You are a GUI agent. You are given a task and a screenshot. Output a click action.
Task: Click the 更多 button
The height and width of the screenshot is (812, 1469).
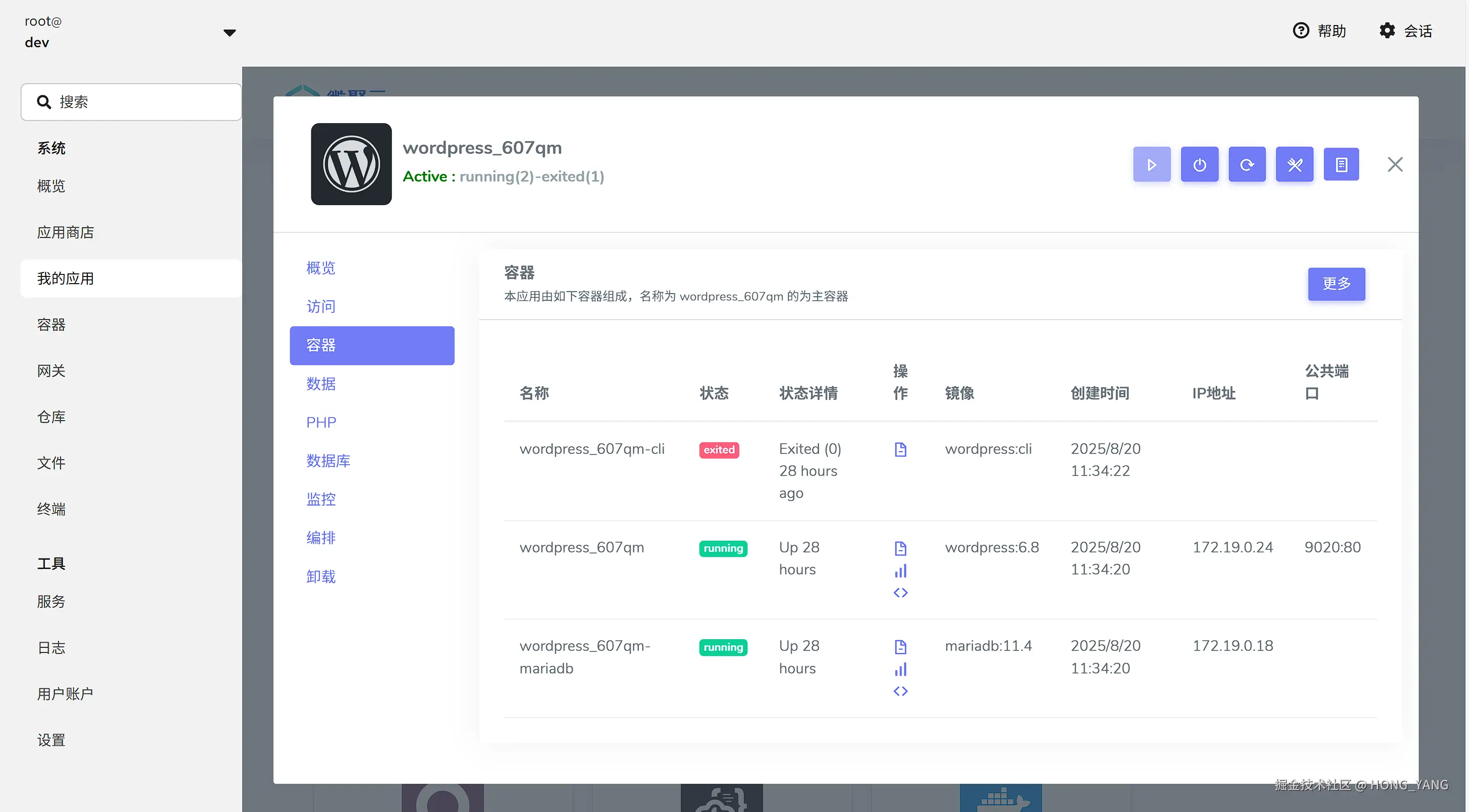click(x=1336, y=283)
